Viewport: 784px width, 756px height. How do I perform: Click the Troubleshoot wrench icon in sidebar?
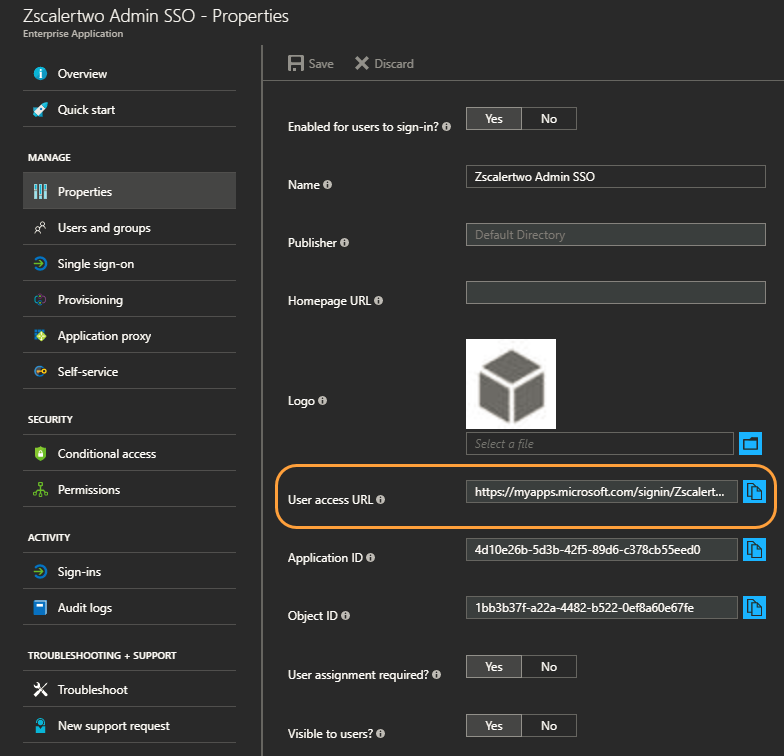coord(40,690)
